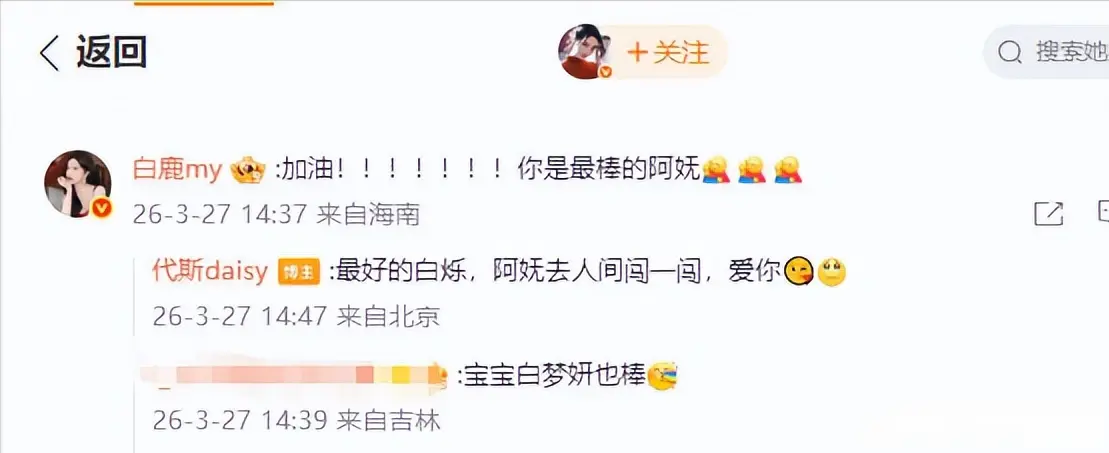Screen dimensions: 1109x453
Task: Click the timestamp 26-3-27 14:47 来自北京
Action: tap(296, 316)
